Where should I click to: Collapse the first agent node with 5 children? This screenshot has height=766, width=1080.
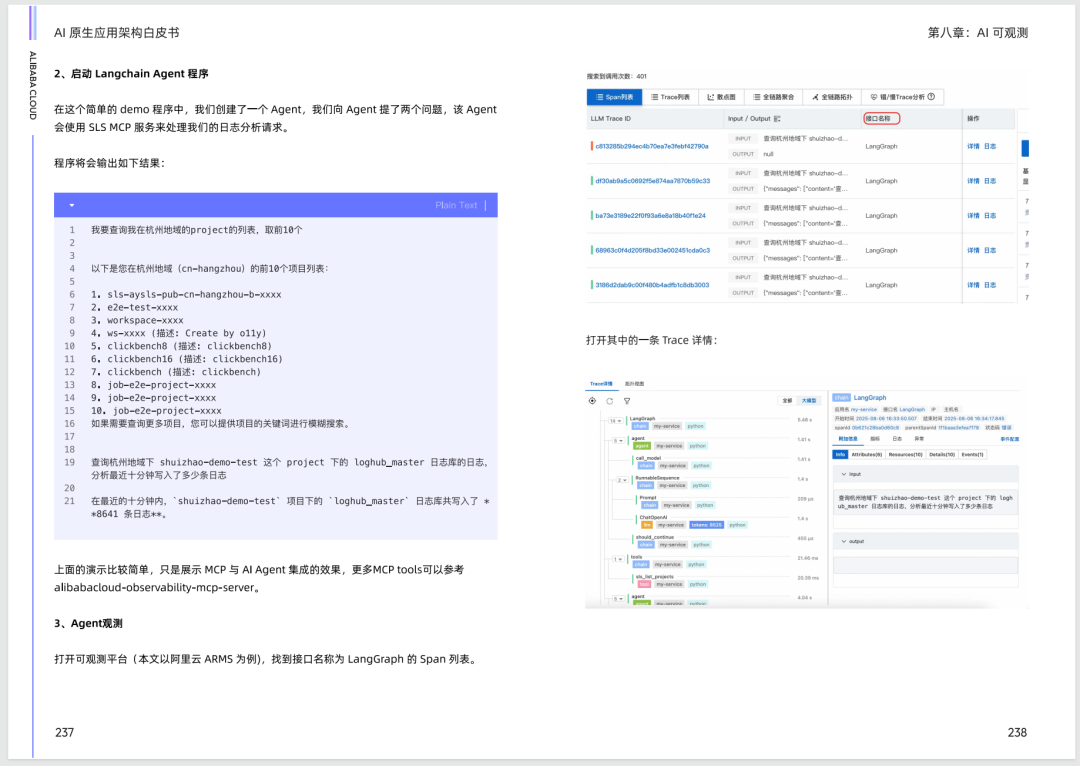(x=618, y=441)
